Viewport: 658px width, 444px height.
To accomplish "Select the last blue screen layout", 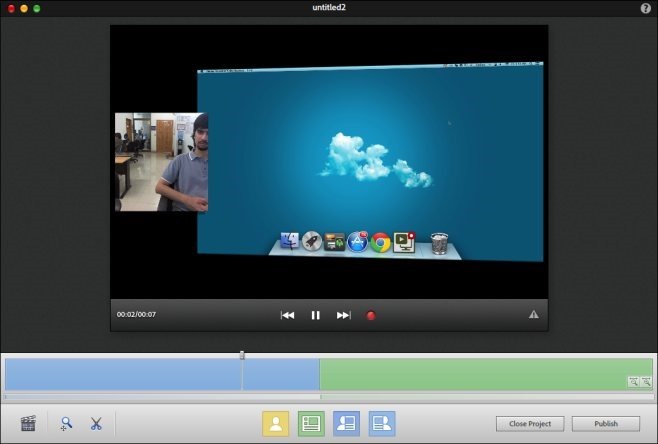I will click(x=382, y=423).
